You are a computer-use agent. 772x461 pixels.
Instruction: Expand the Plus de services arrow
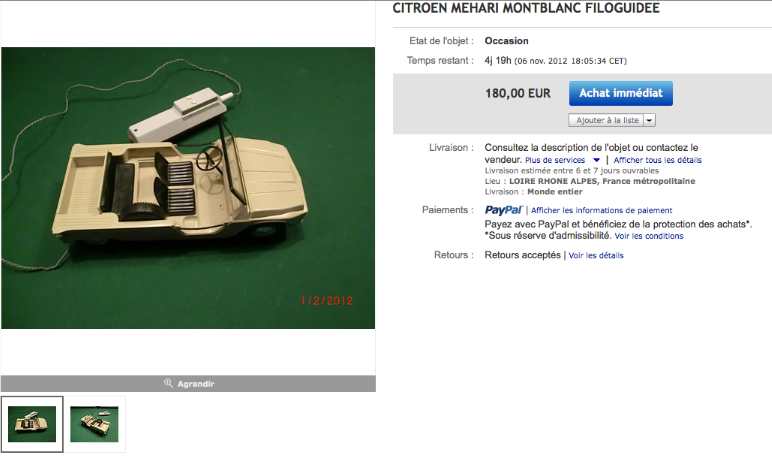click(x=596, y=160)
